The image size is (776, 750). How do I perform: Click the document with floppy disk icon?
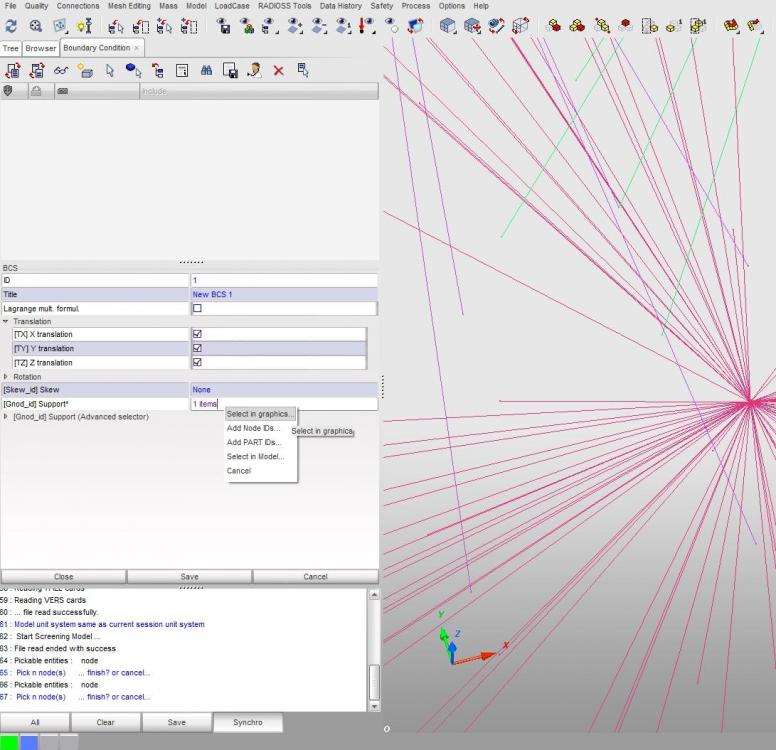(x=231, y=71)
